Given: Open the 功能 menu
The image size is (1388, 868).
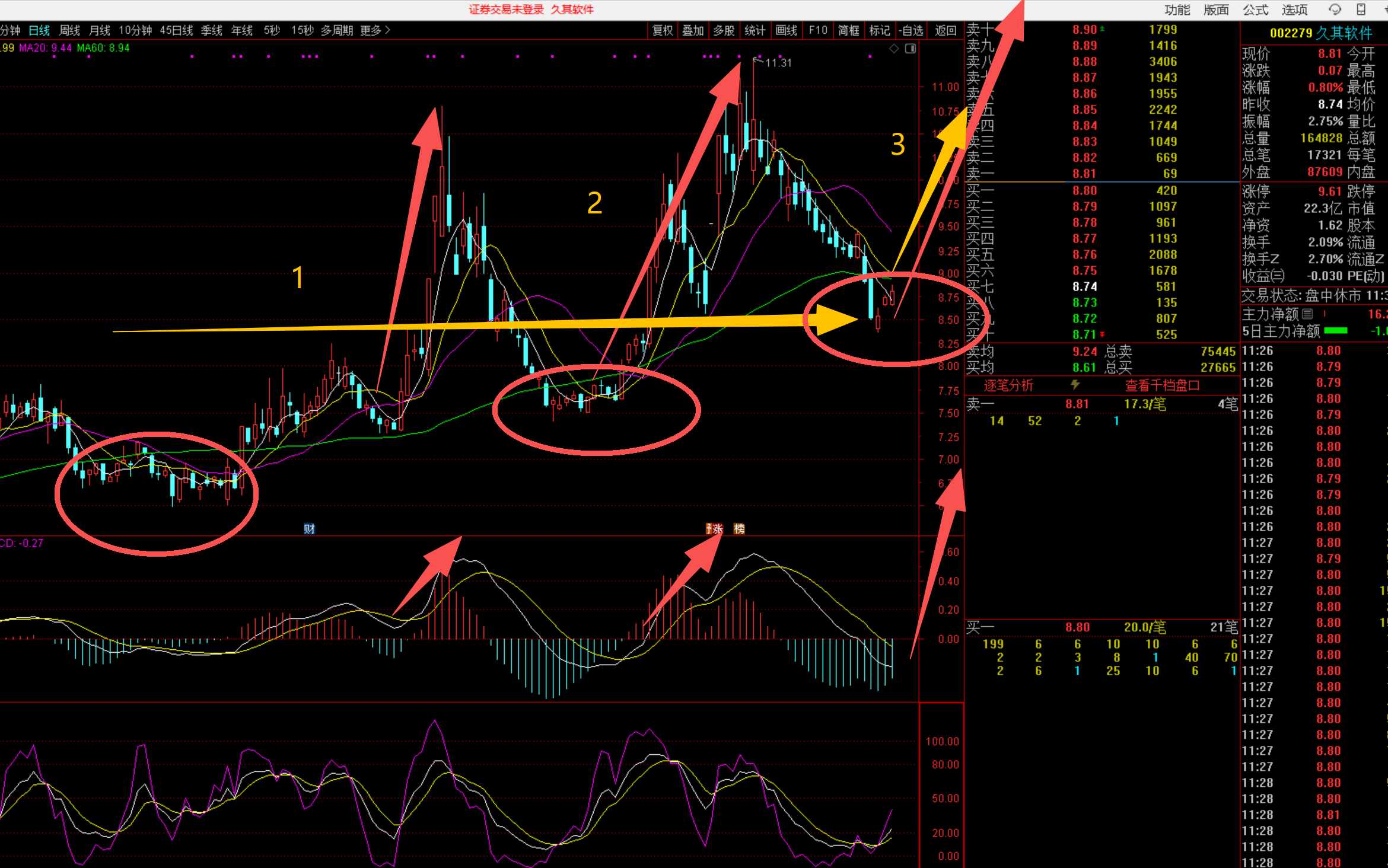Looking at the screenshot, I should (1177, 9).
